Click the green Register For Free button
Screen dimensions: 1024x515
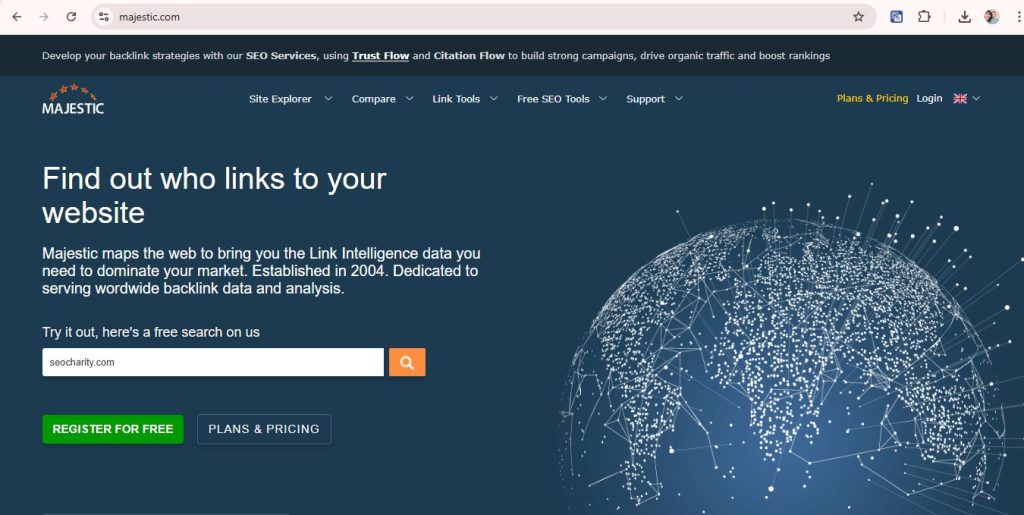click(x=113, y=429)
